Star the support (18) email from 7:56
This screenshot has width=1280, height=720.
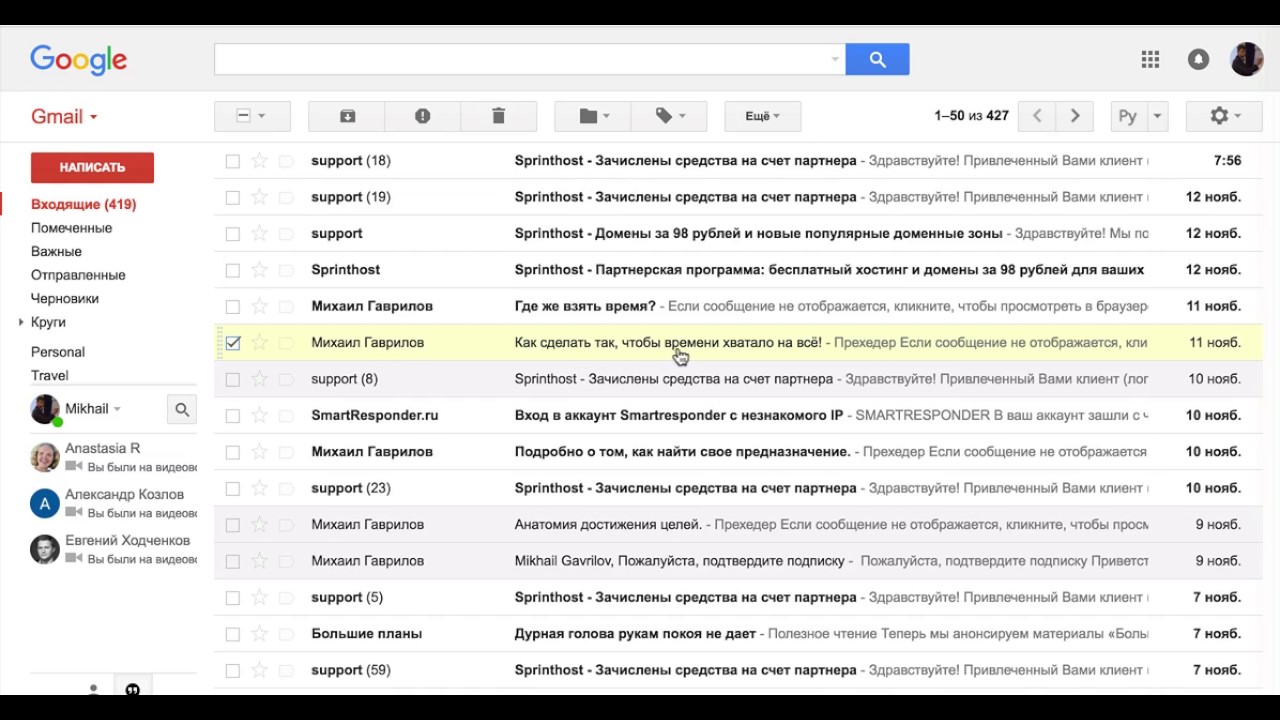point(259,161)
